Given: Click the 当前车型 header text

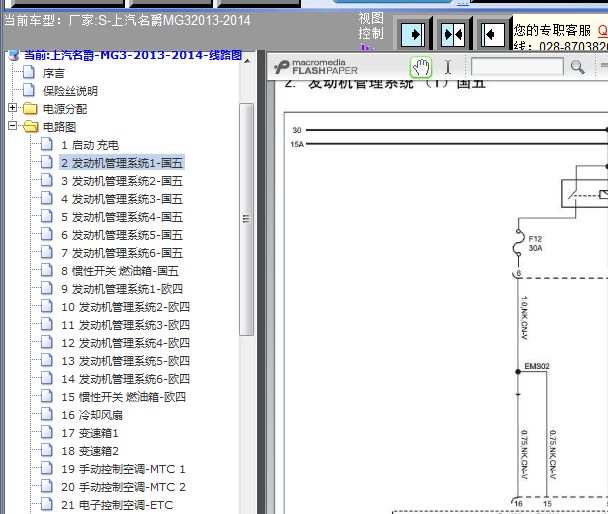Looking at the screenshot, I should click(127, 20).
